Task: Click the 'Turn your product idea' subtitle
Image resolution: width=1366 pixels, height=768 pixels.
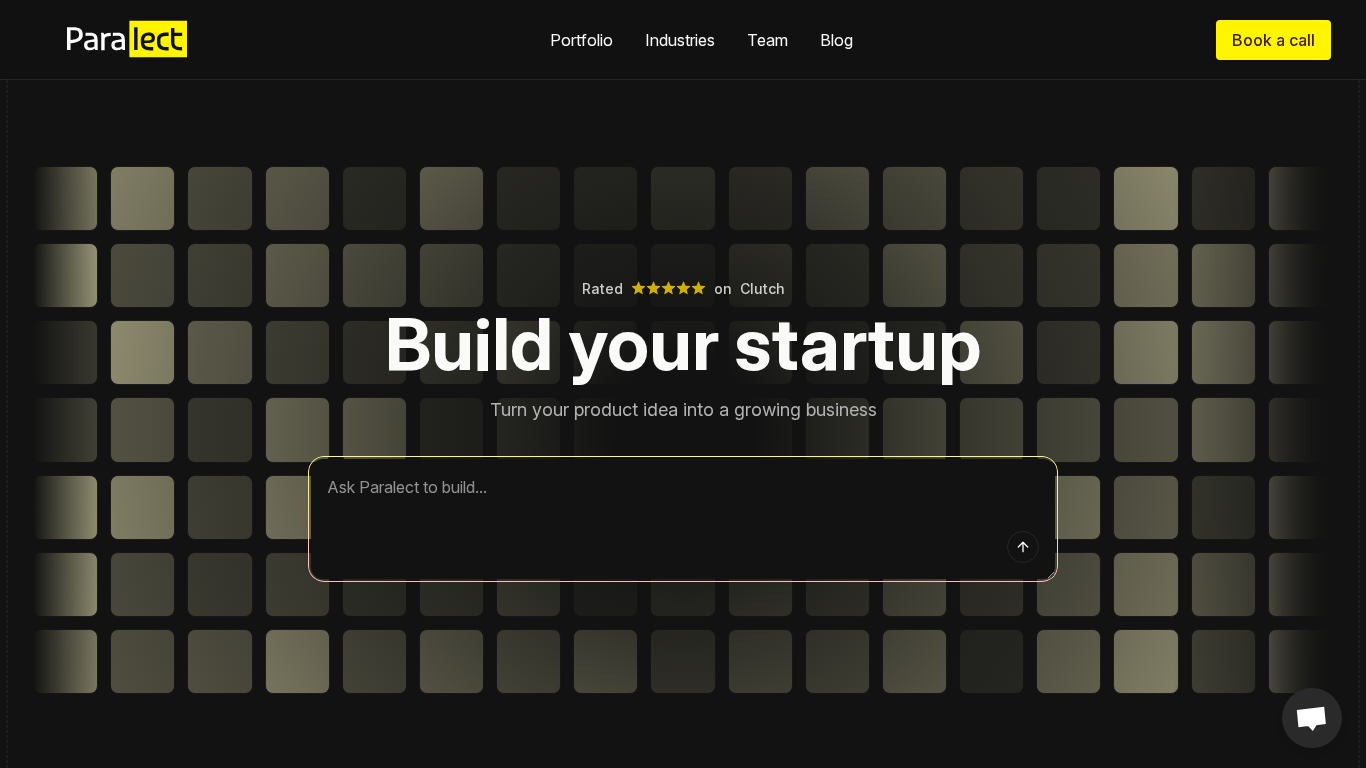Action: click(683, 410)
